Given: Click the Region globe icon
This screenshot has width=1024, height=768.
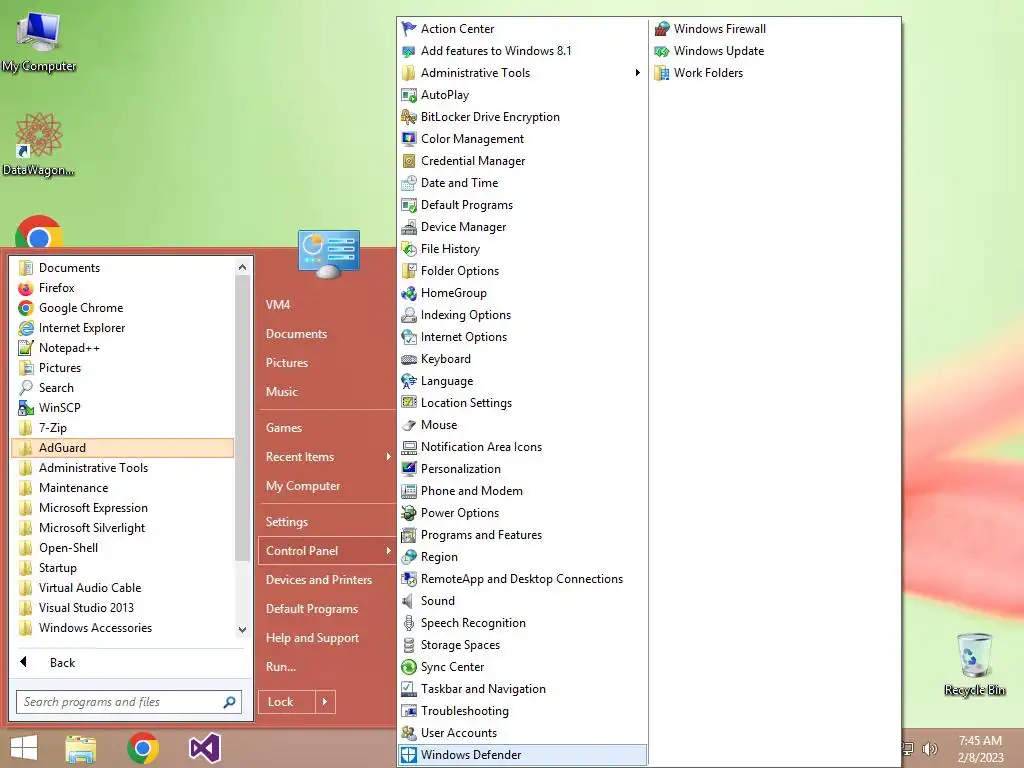Looking at the screenshot, I should click(x=409, y=557).
